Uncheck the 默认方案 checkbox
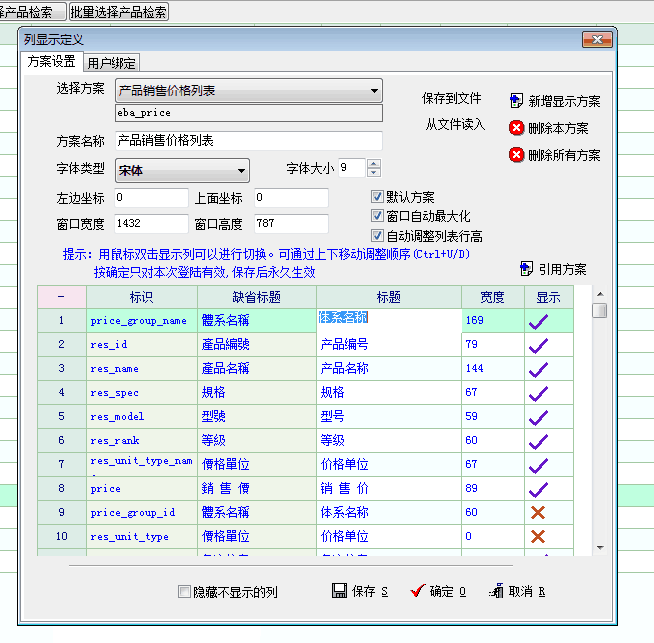Screen dimensions: 654x643 tap(377, 197)
